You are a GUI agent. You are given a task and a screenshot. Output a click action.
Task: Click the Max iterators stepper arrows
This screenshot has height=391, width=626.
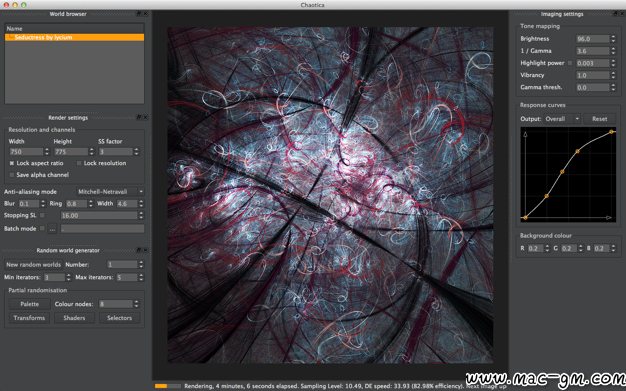point(141,277)
